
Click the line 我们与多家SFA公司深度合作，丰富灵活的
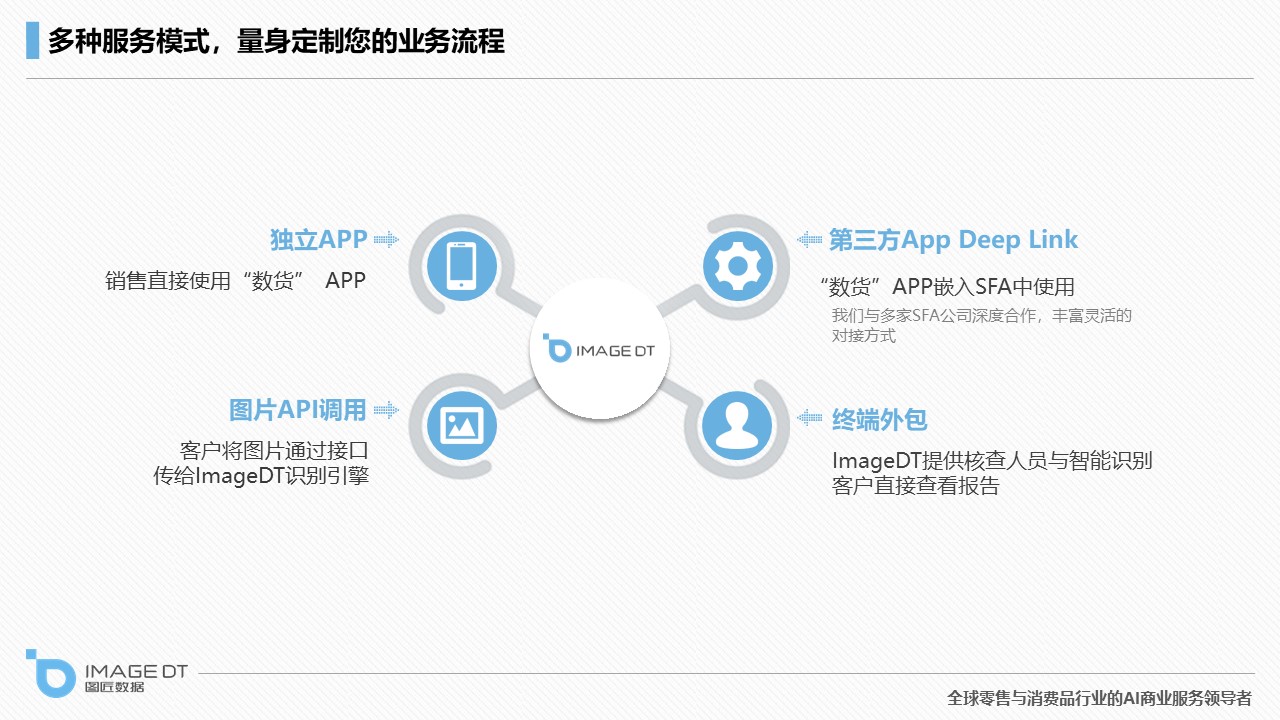(x=982, y=316)
